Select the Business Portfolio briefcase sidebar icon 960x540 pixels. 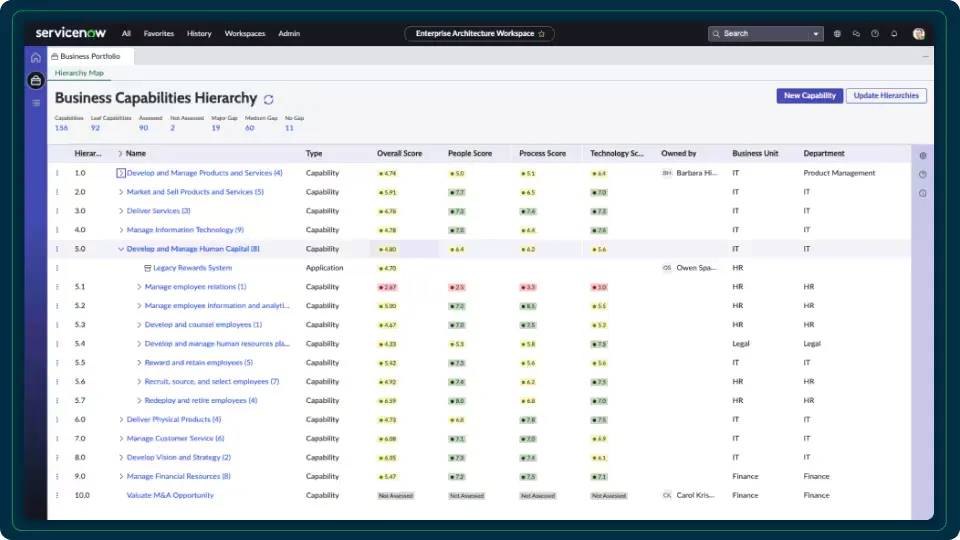[36, 80]
